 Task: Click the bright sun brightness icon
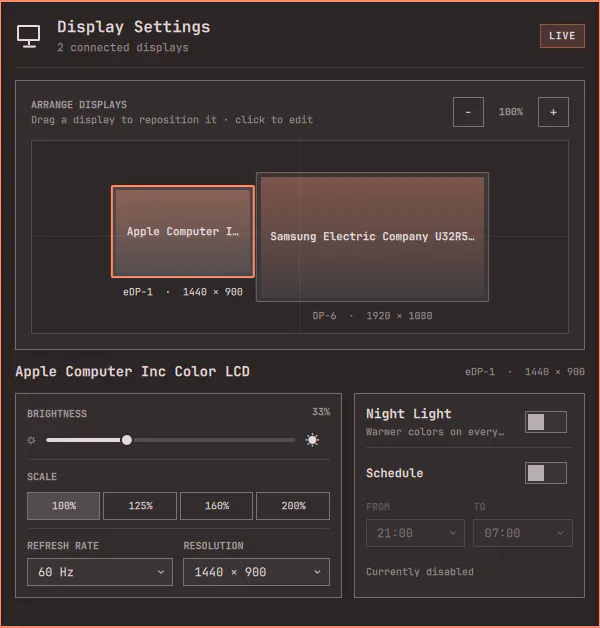[x=312, y=440]
